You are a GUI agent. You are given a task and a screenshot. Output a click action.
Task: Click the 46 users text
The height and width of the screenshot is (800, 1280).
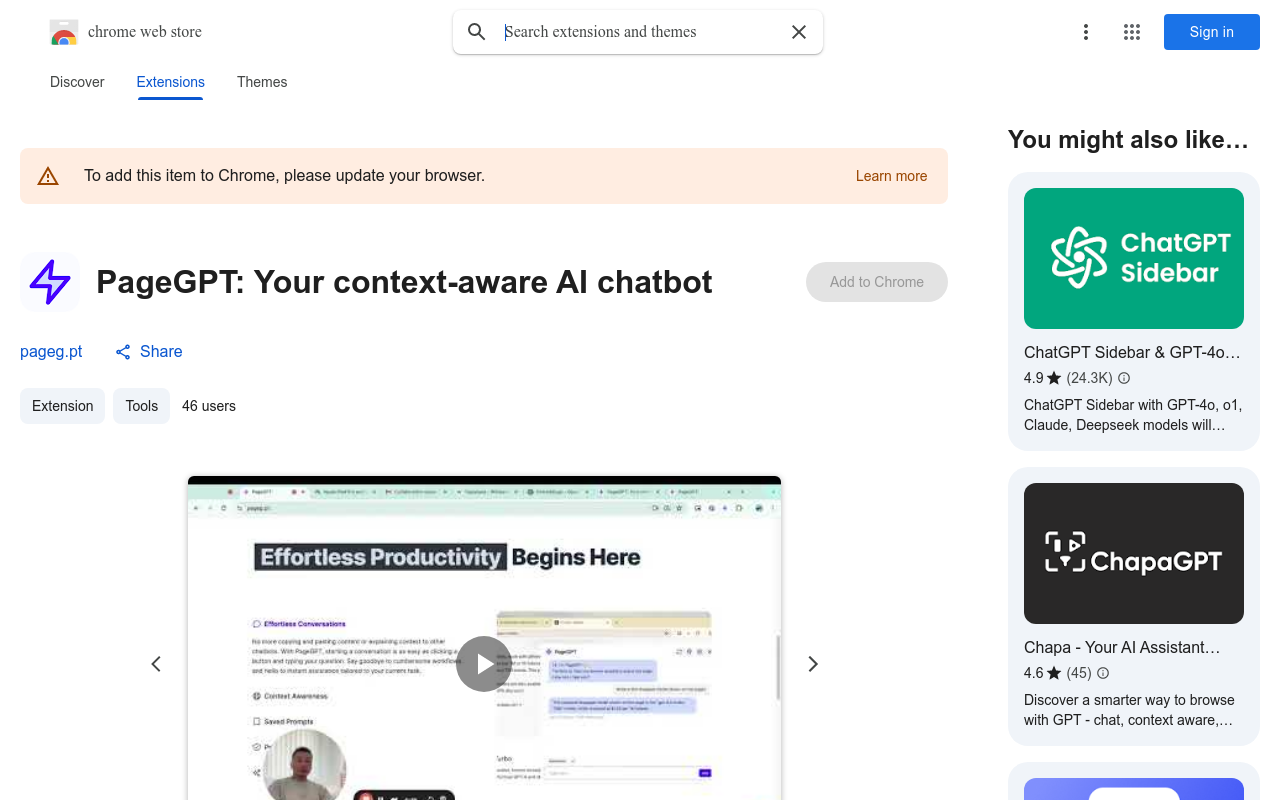click(x=209, y=406)
